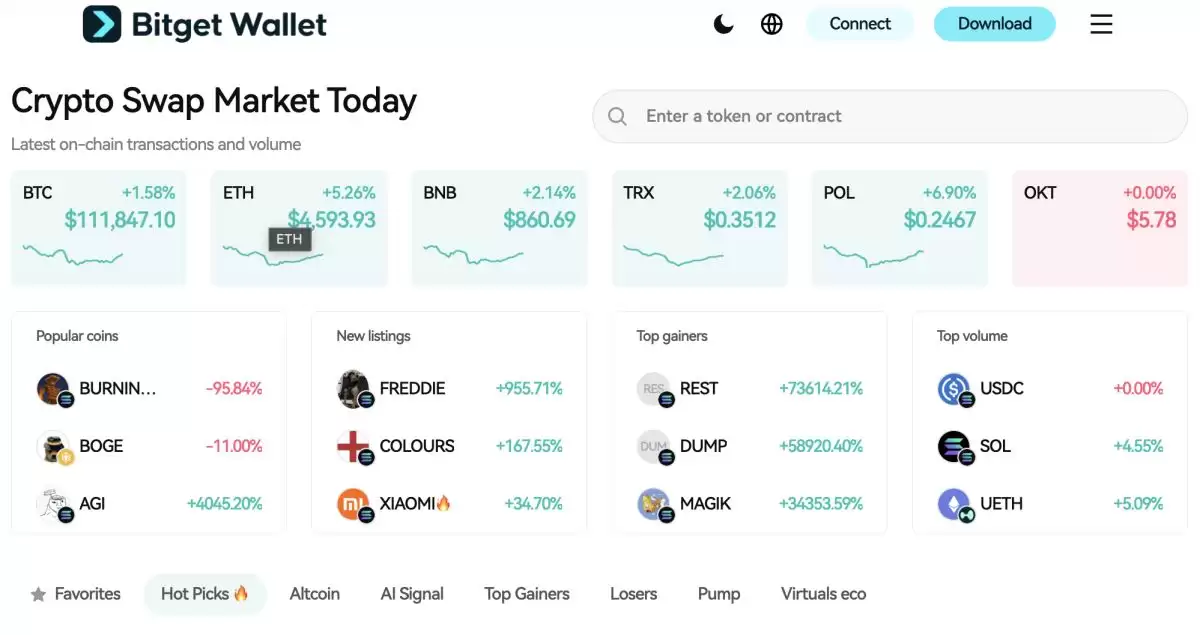Open the BTC price card
Image resolution: width=1200 pixels, height=635 pixels.
click(99, 228)
